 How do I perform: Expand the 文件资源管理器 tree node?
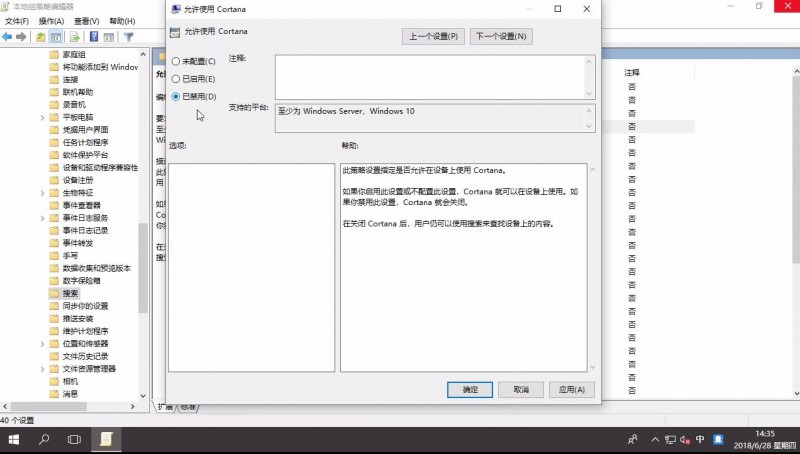point(42,369)
